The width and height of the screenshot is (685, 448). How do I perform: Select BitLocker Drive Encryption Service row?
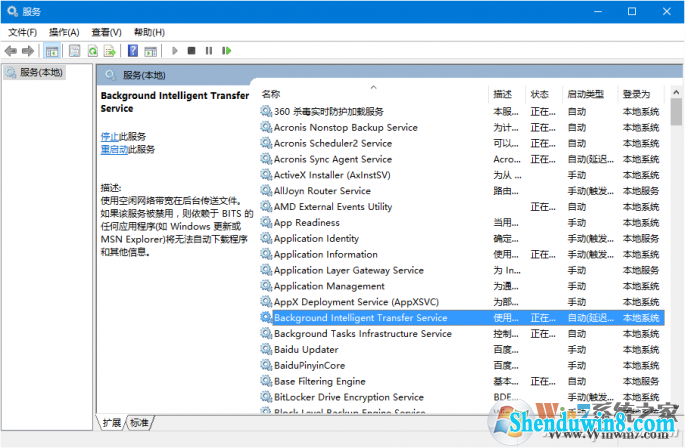462,397
